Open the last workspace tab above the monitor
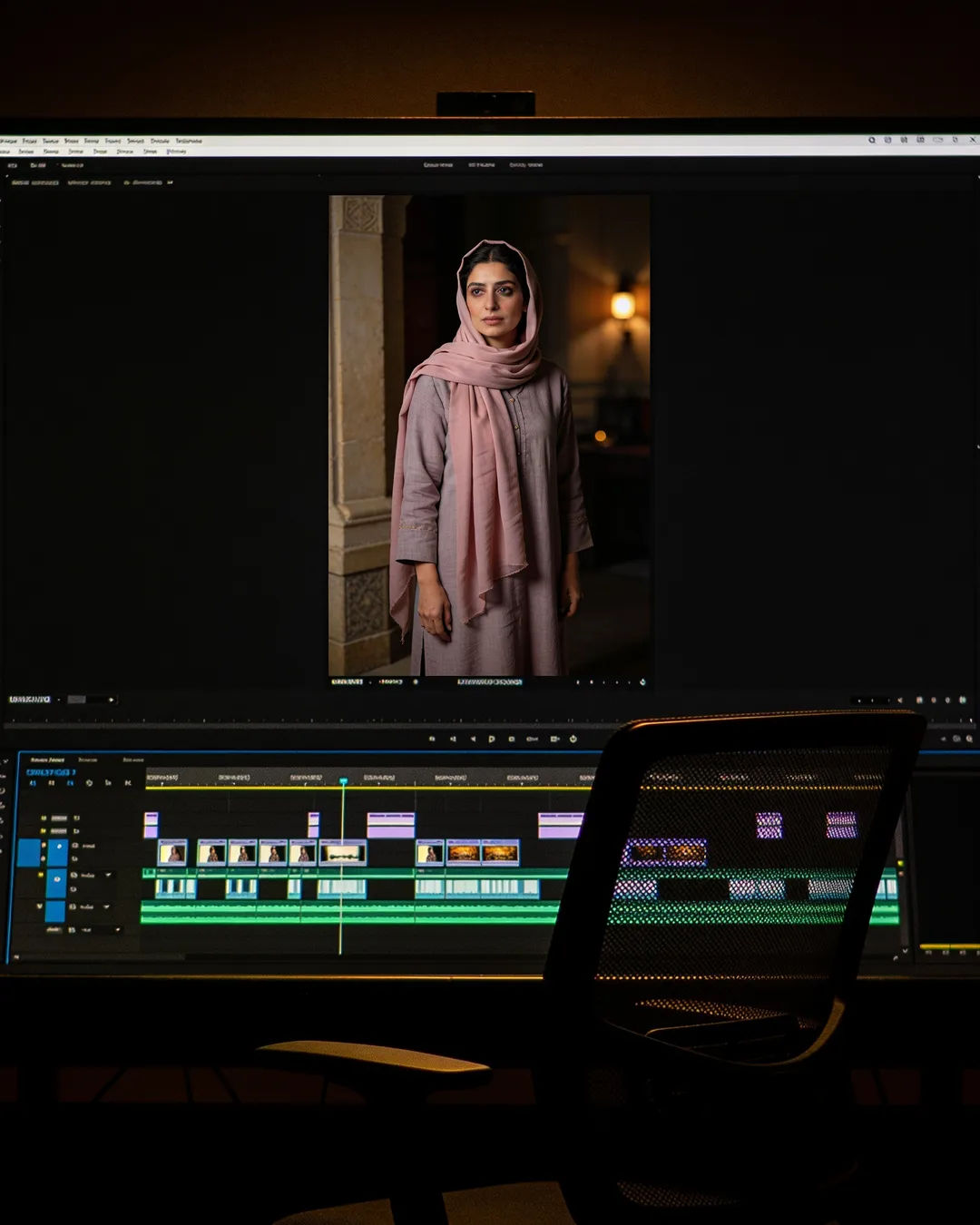Screen dimensions: 980x1225 [526, 165]
